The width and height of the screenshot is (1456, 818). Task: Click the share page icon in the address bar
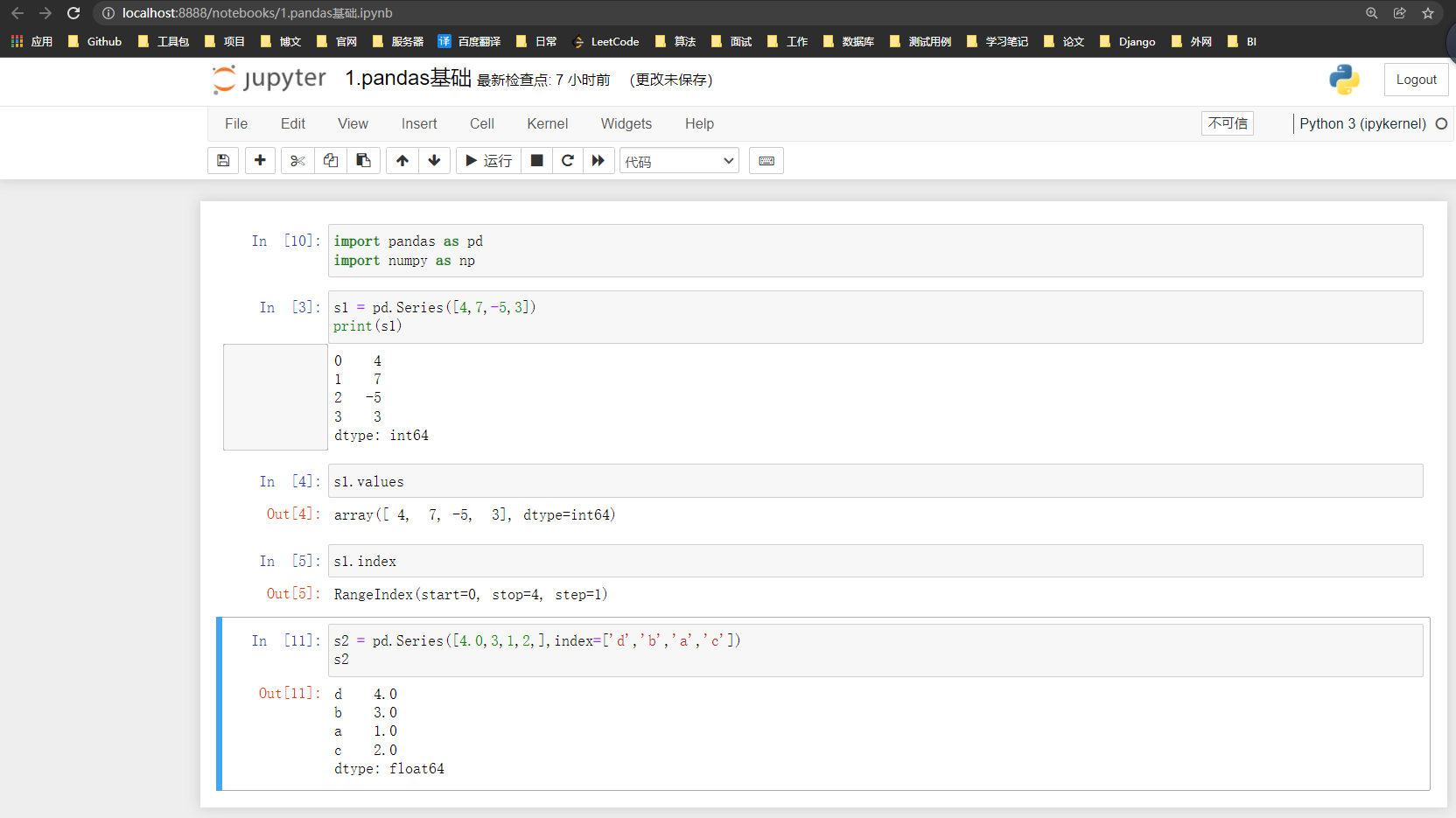[1400, 13]
